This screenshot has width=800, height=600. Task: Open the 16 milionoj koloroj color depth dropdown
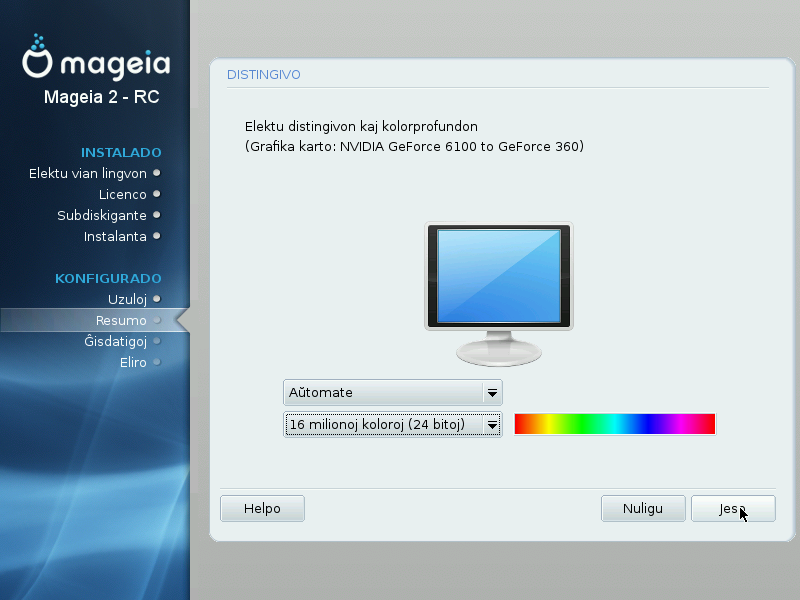pos(393,424)
